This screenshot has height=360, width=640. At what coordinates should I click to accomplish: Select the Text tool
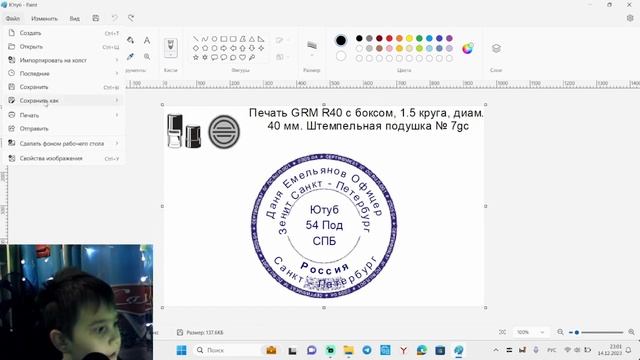click(147, 40)
